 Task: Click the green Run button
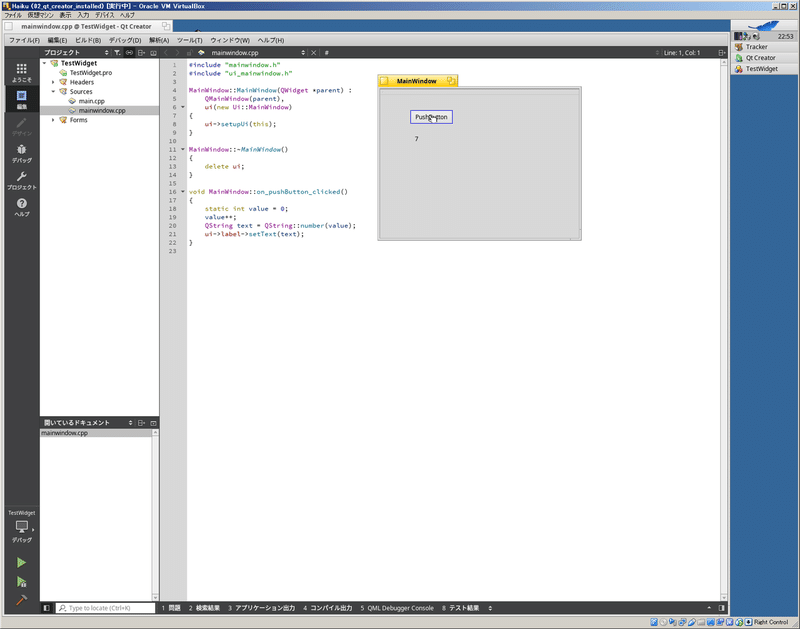21,562
